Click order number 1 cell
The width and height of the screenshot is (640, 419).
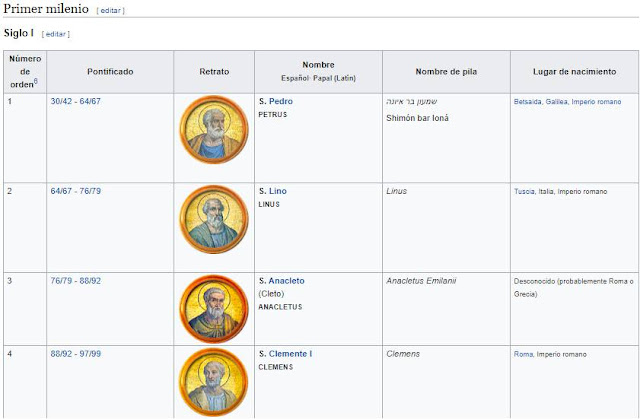click(x=25, y=138)
